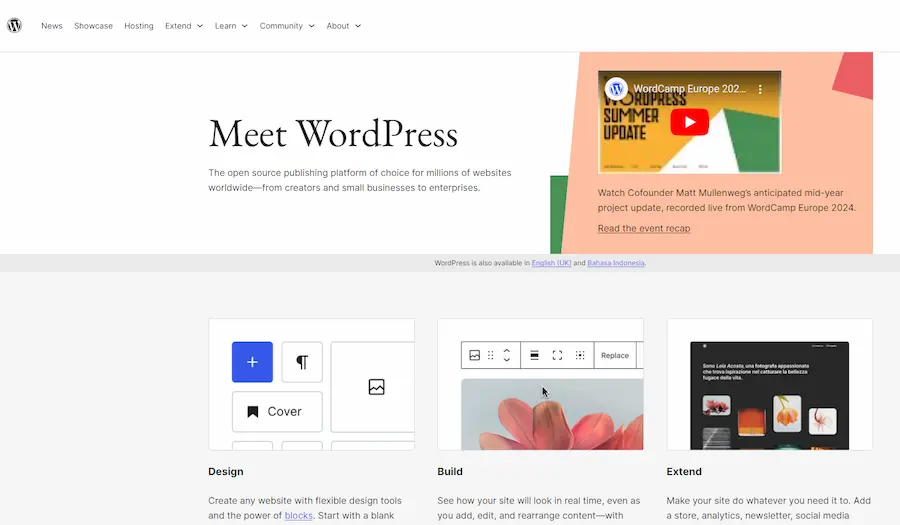Expand the Community dropdown menu
This screenshot has width=900, height=525.
(287, 26)
